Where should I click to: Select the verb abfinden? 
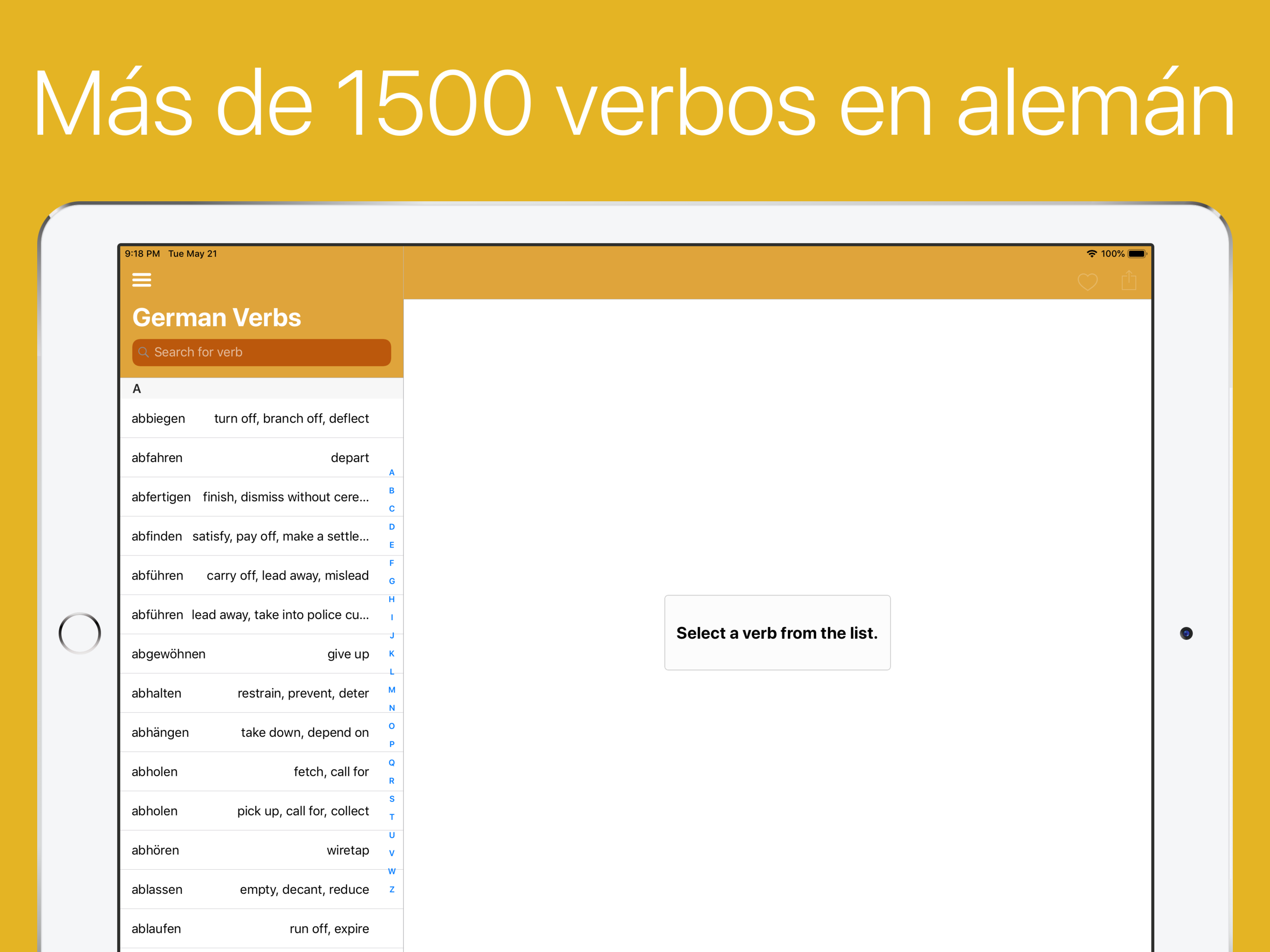(261, 536)
